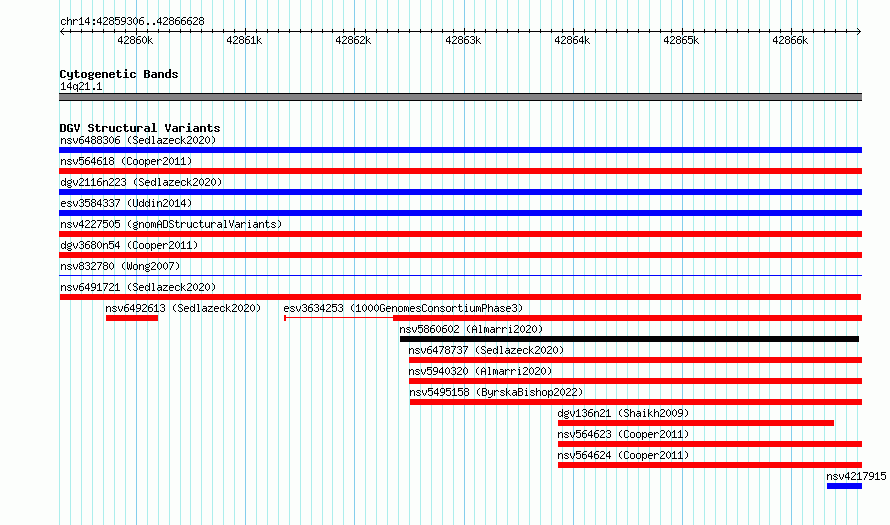Image resolution: width=890 pixels, height=525 pixels.
Task: Open nsv4227505 (gnomADStructuralVariants) label
Action: 171,224
